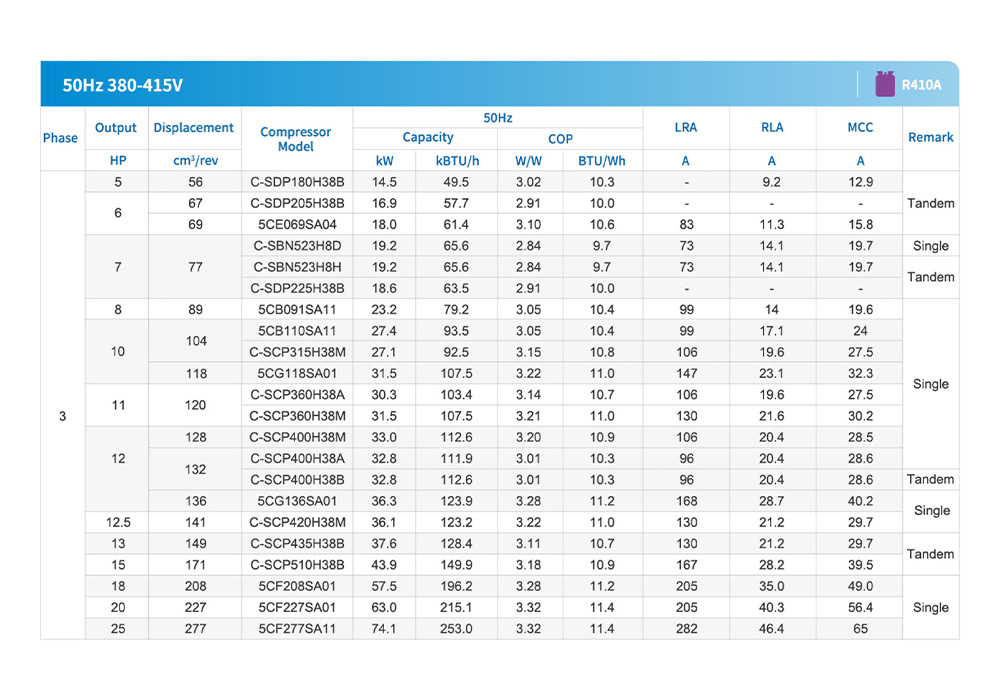Click the 253.0 kBTU/h capacity value
The image size is (1000, 679).
pos(456,629)
